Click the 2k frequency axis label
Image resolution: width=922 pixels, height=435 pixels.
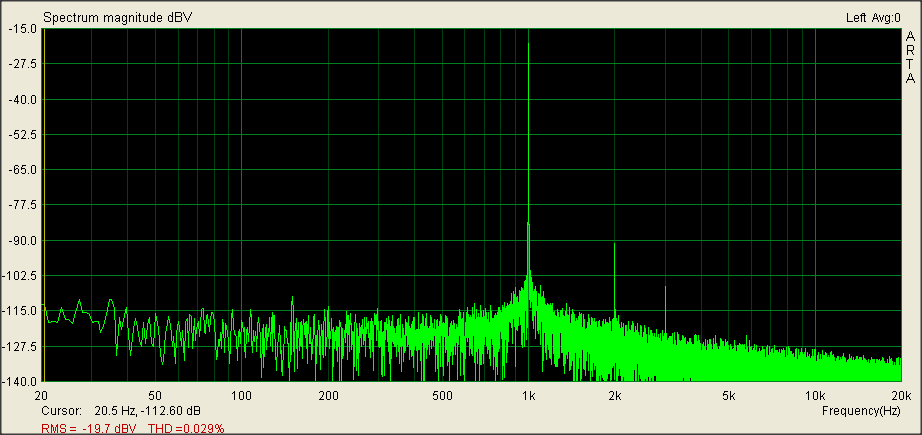[614, 394]
